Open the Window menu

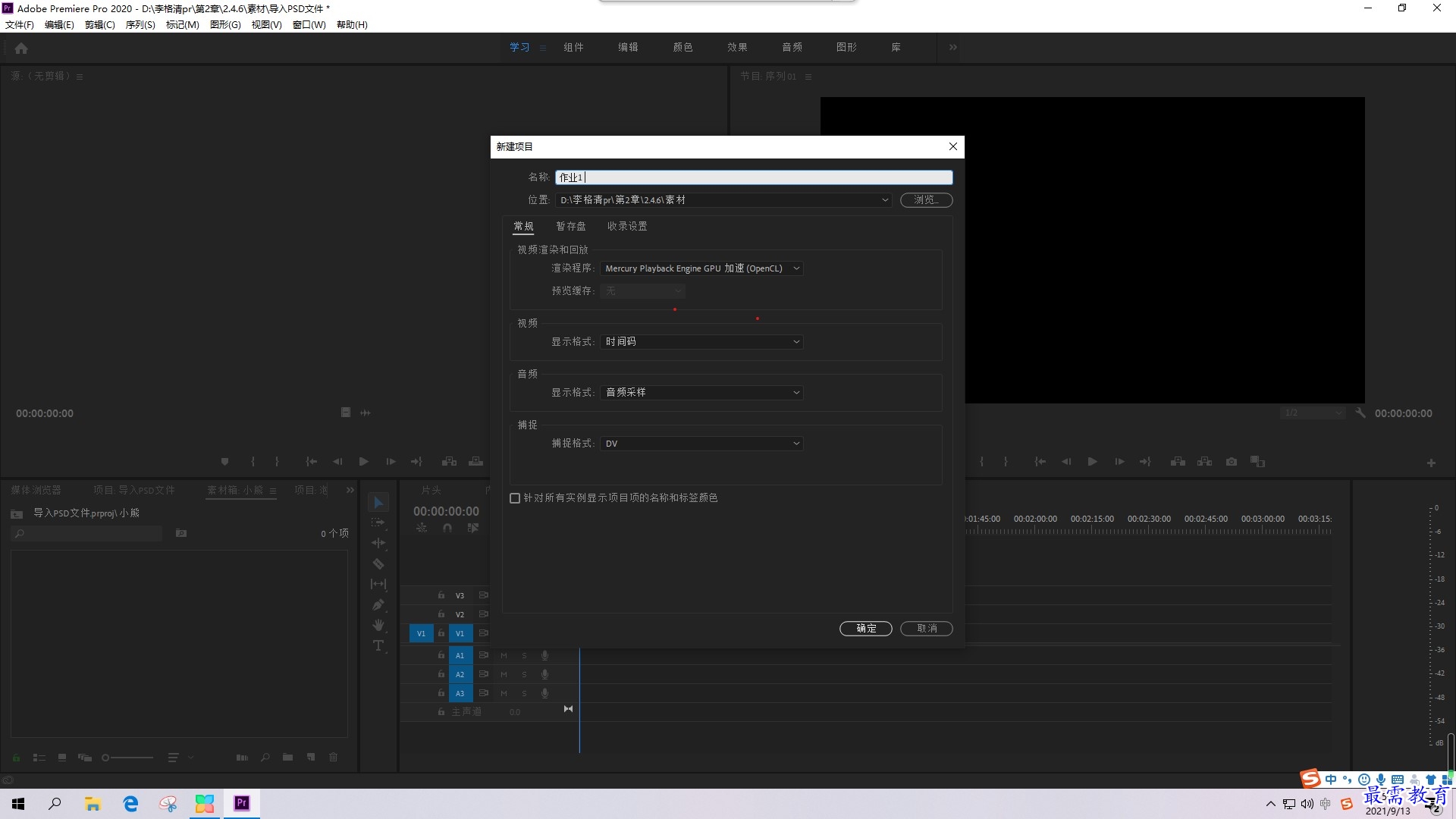309,24
